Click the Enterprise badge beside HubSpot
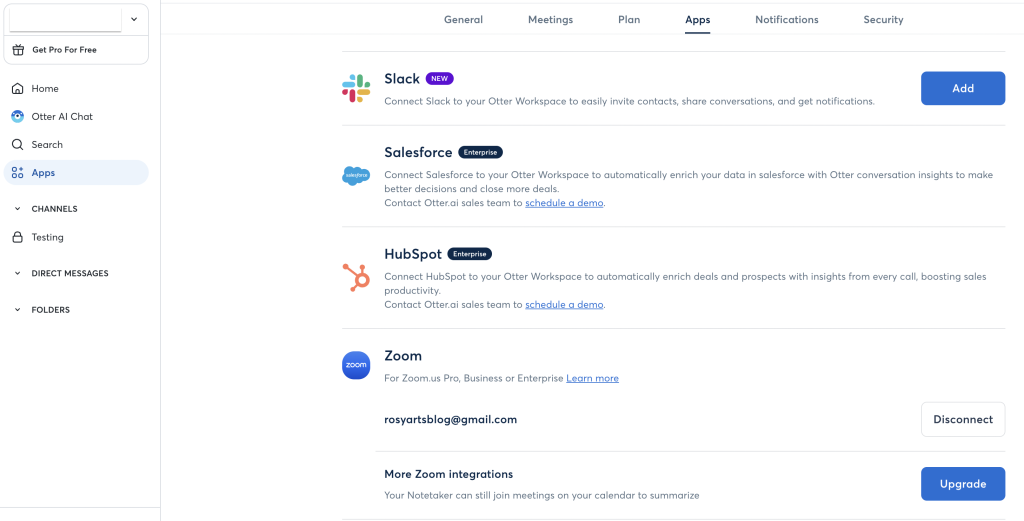 470,253
